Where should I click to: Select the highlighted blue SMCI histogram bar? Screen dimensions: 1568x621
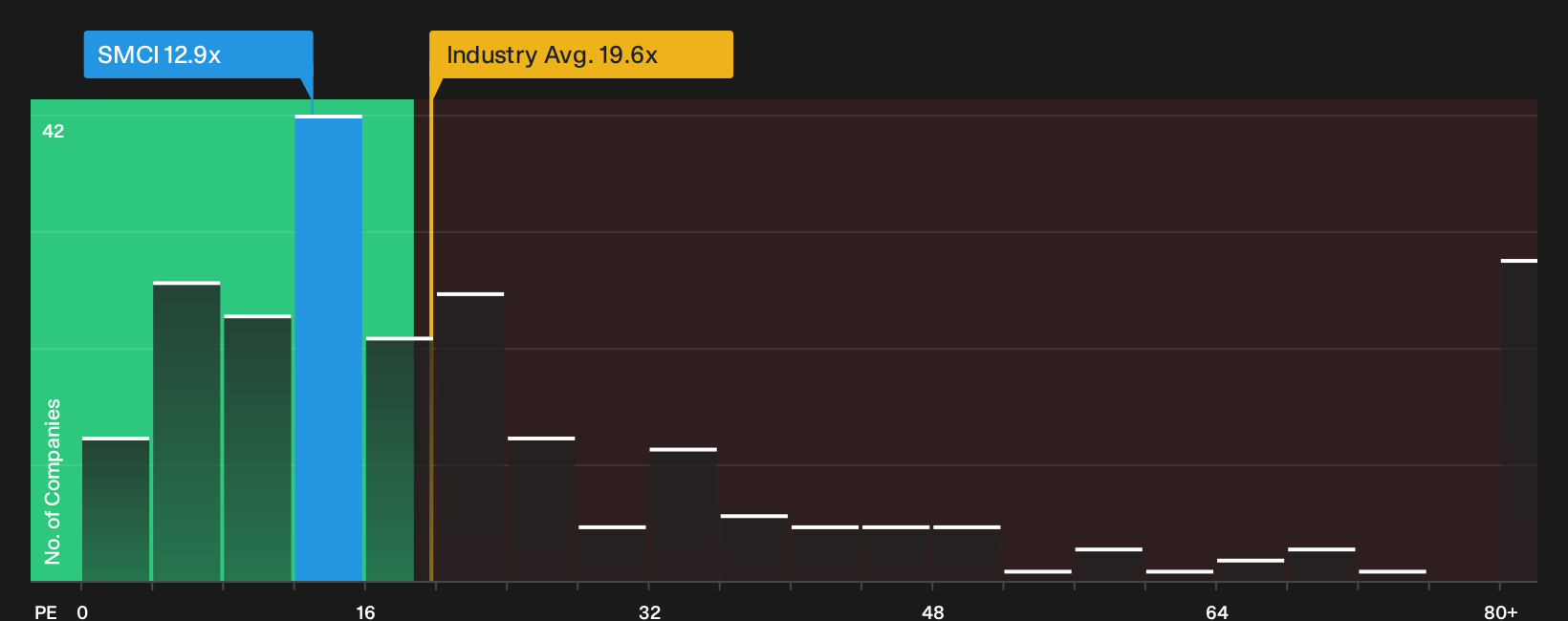328,348
